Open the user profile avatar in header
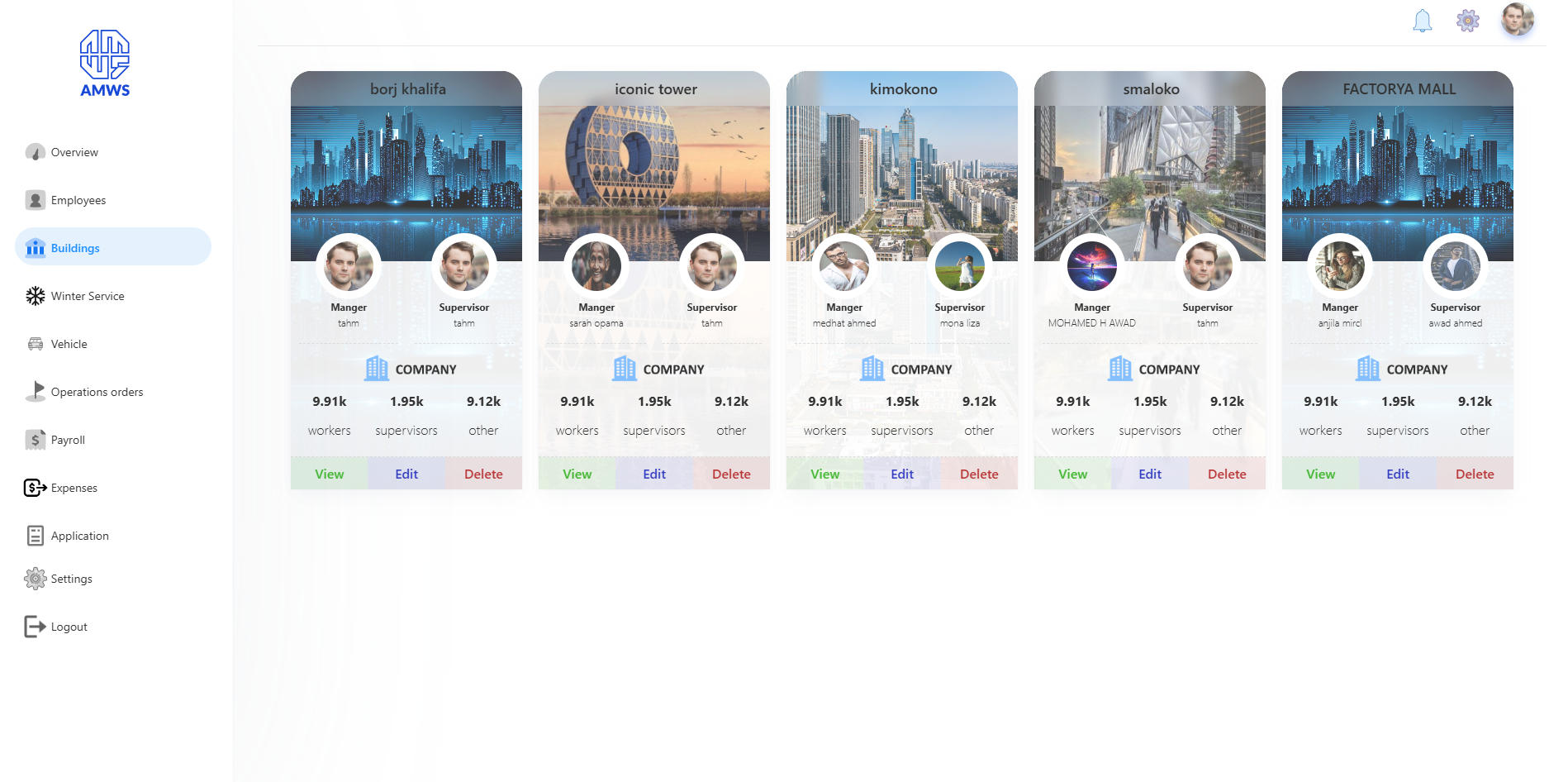1568x782 pixels. tap(1518, 19)
